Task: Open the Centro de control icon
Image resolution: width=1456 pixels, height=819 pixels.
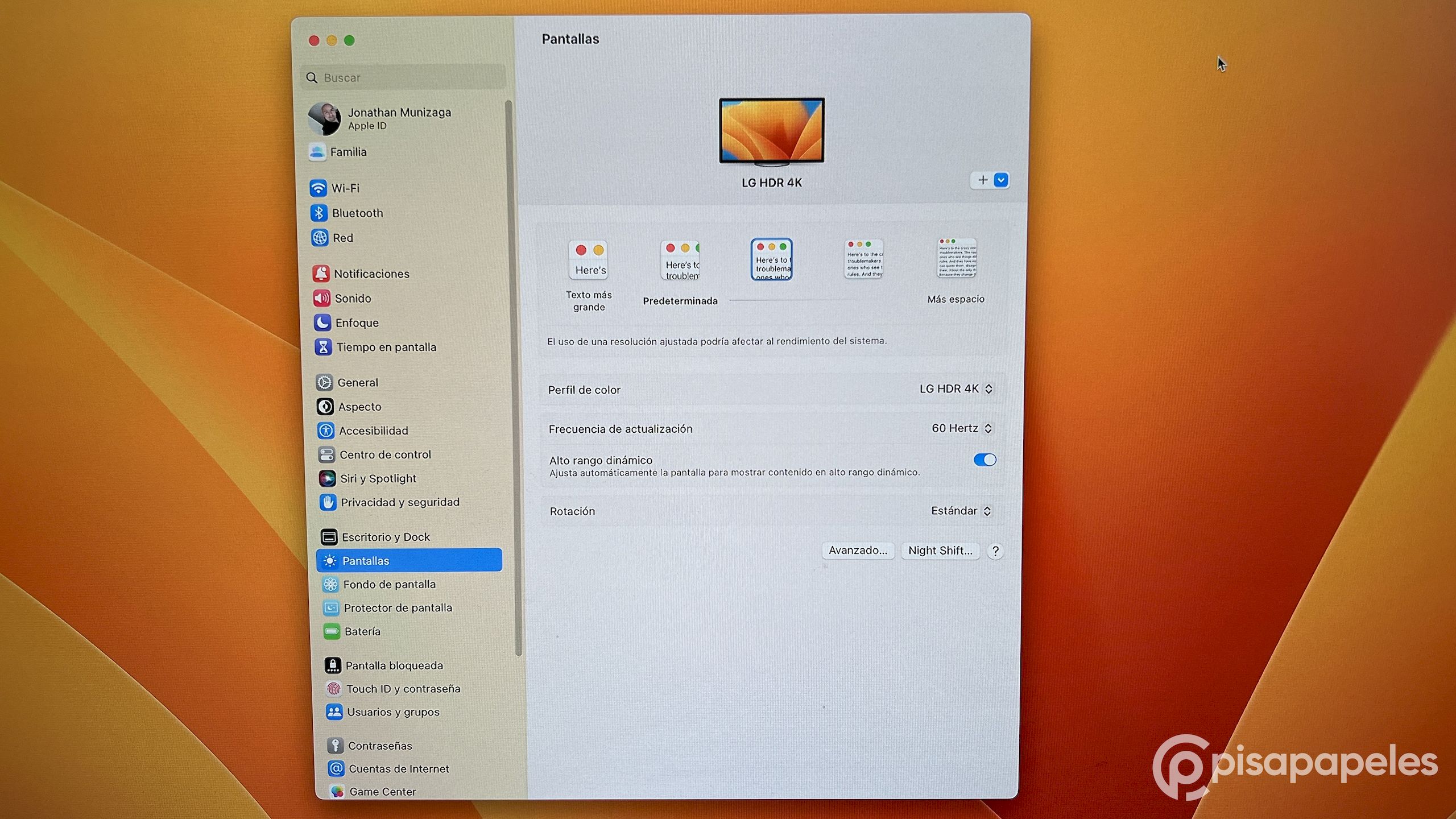Action: tap(326, 454)
